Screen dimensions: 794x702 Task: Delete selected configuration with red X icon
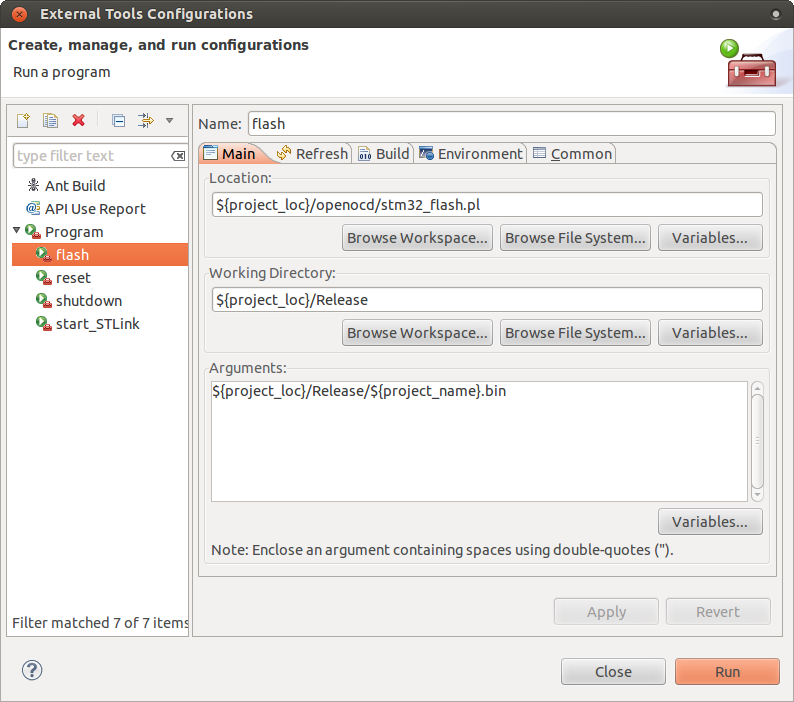pos(78,121)
